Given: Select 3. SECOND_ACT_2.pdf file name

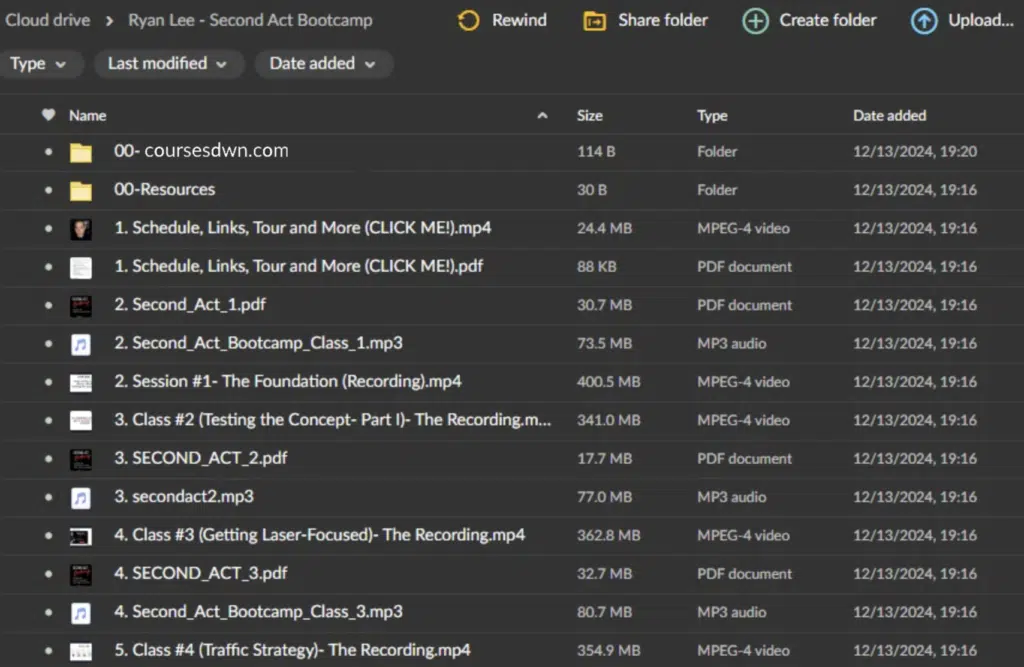Looking at the screenshot, I should (x=200, y=459).
